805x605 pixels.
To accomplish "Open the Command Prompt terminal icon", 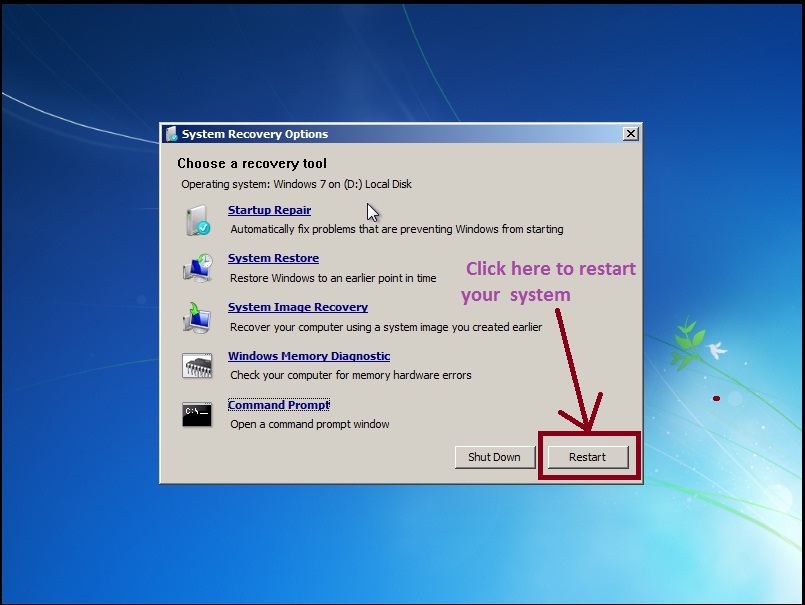I will pyautogui.click(x=196, y=412).
